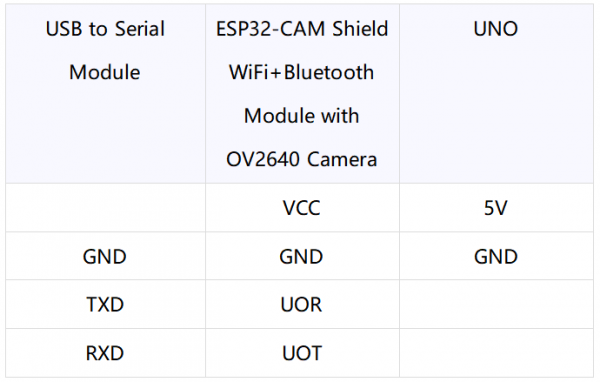Click the 'OV2640 Camera' text line
Viewport: 600px width, 382px height.
[302, 159]
